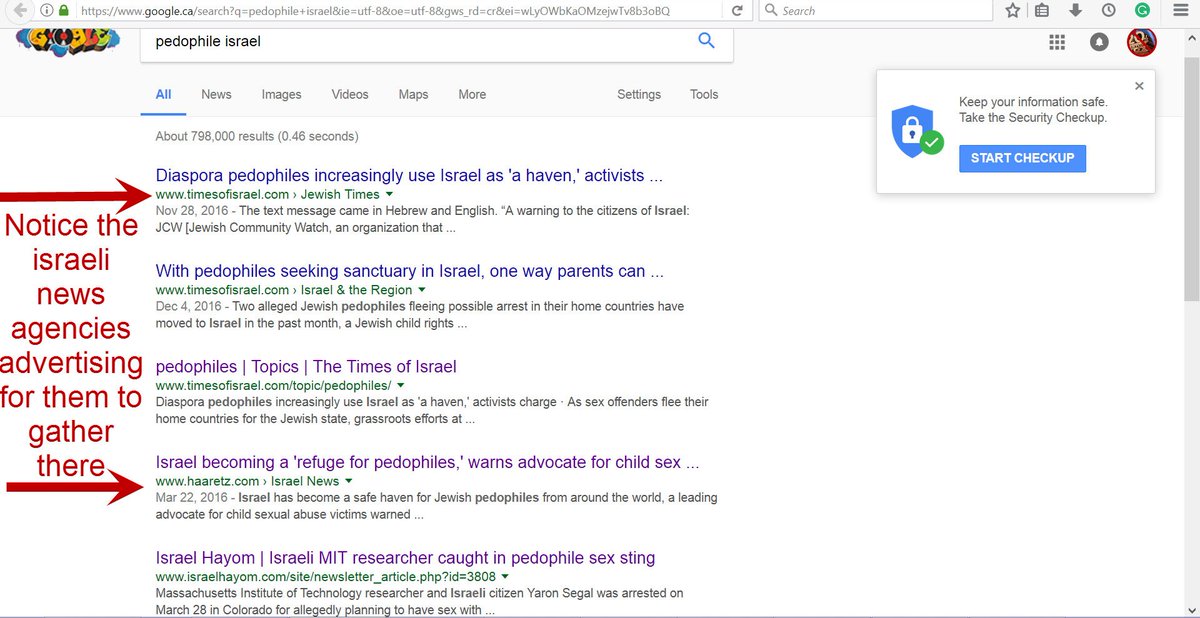Click the green Grammarly extension icon
1200x618 pixels.
(x=1142, y=11)
